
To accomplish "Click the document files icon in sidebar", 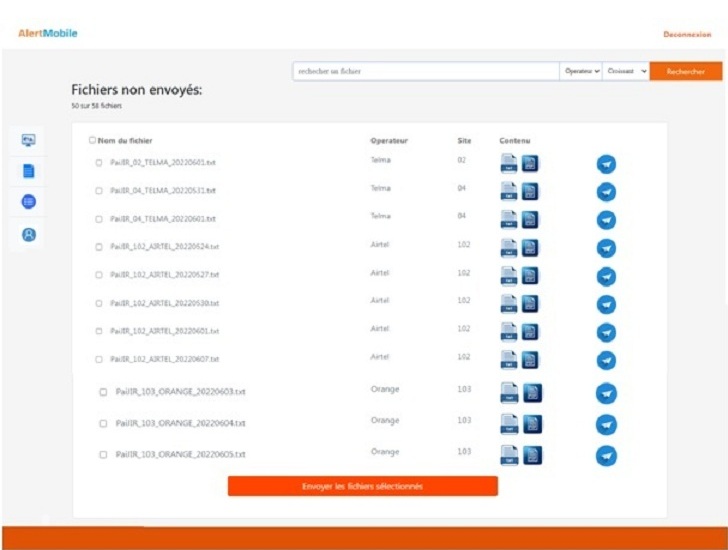I will 28,171.
